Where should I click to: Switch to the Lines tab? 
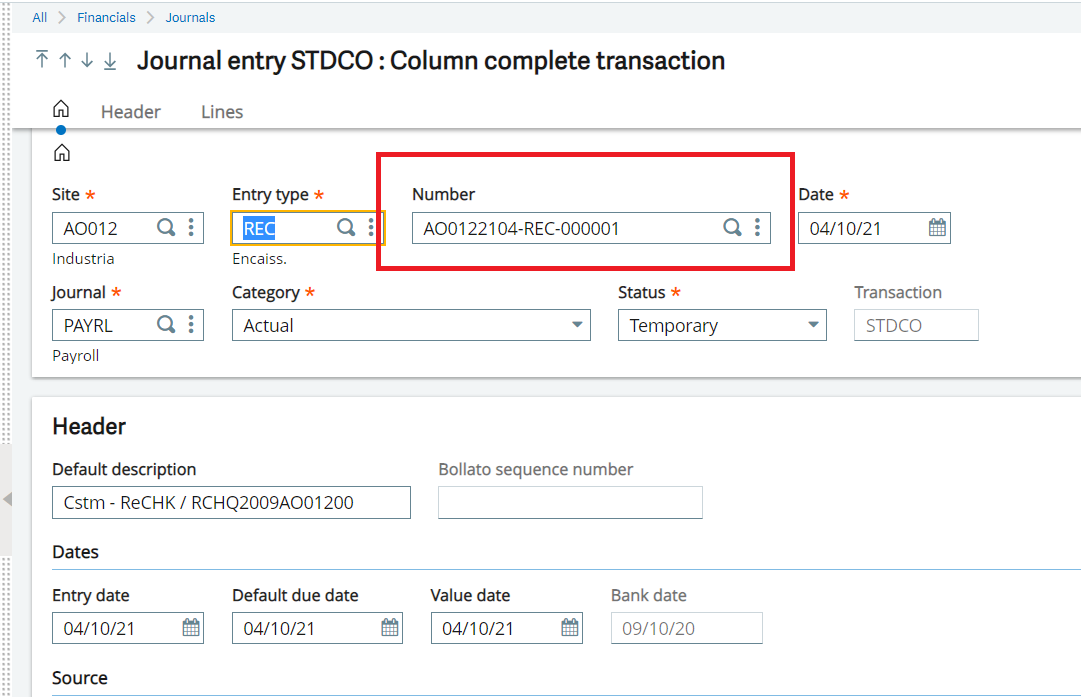coord(222,112)
